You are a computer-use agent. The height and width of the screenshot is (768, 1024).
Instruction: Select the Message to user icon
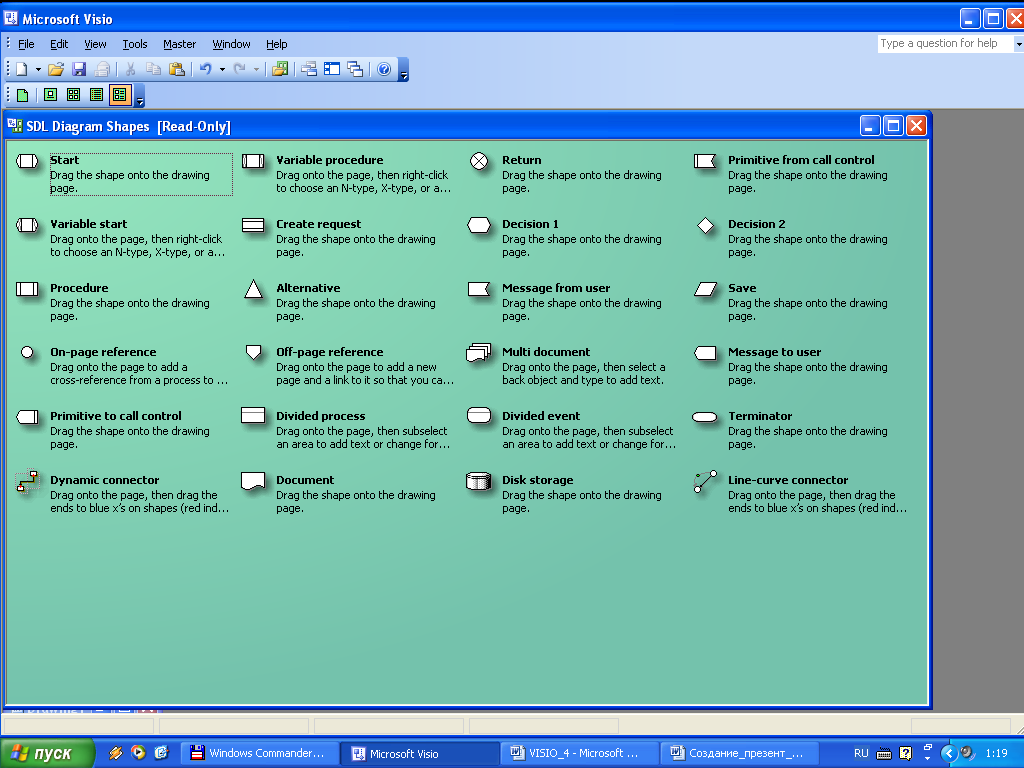[x=705, y=353]
